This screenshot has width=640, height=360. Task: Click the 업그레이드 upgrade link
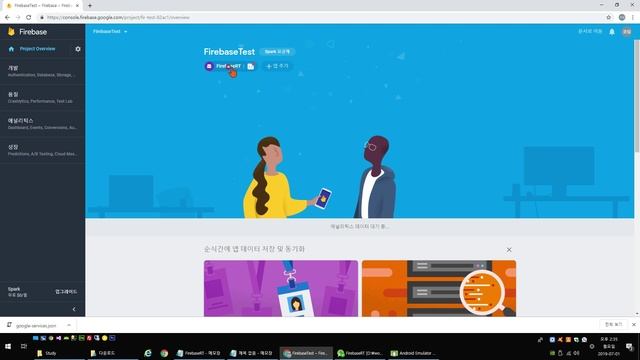click(x=66, y=292)
